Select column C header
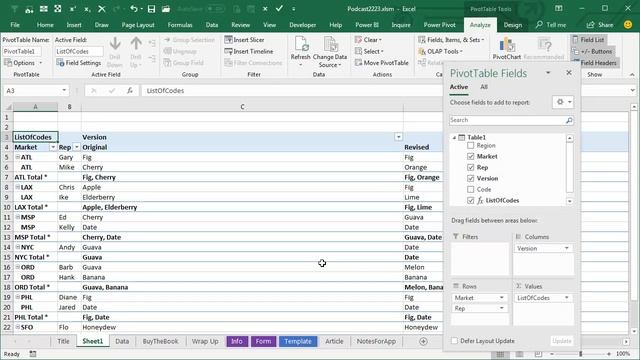This screenshot has height=360, width=640. point(242,107)
